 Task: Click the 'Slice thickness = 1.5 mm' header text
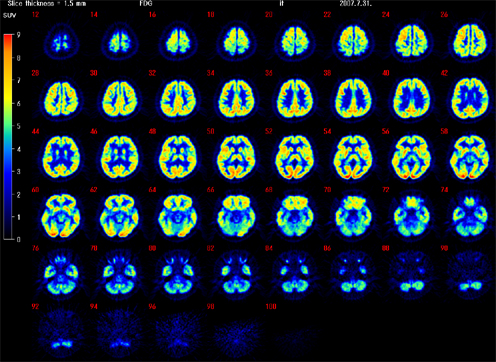tap(47, 4)
